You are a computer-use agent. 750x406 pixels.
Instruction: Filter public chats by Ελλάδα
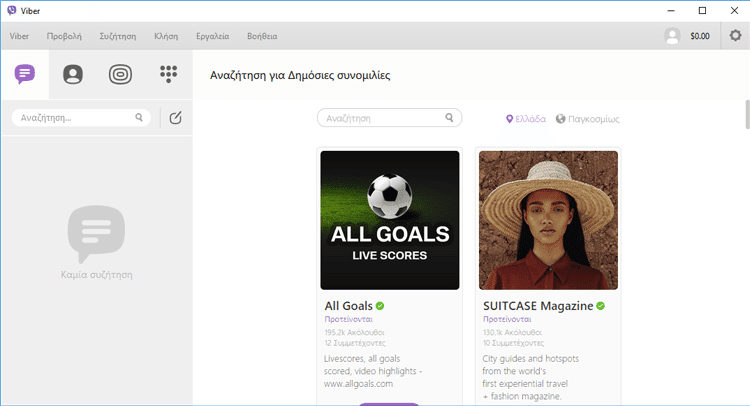coord(526,119)
